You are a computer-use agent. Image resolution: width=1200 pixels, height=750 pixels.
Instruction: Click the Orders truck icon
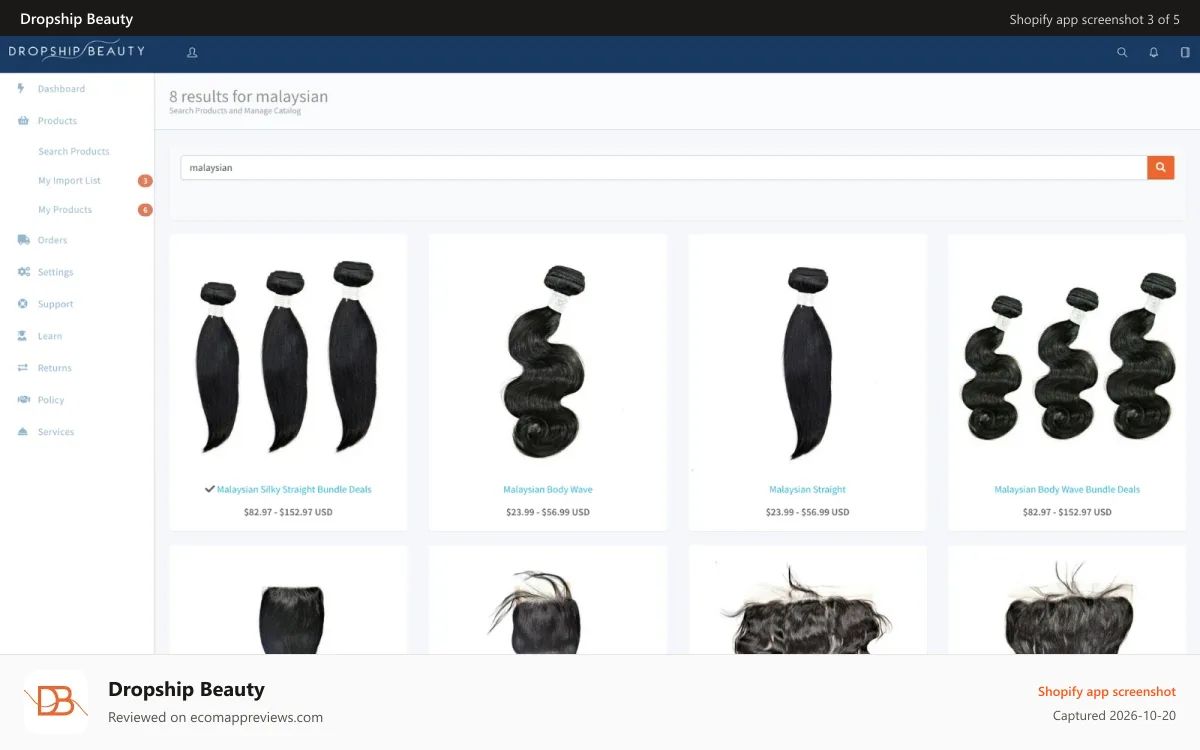point(23,240)
